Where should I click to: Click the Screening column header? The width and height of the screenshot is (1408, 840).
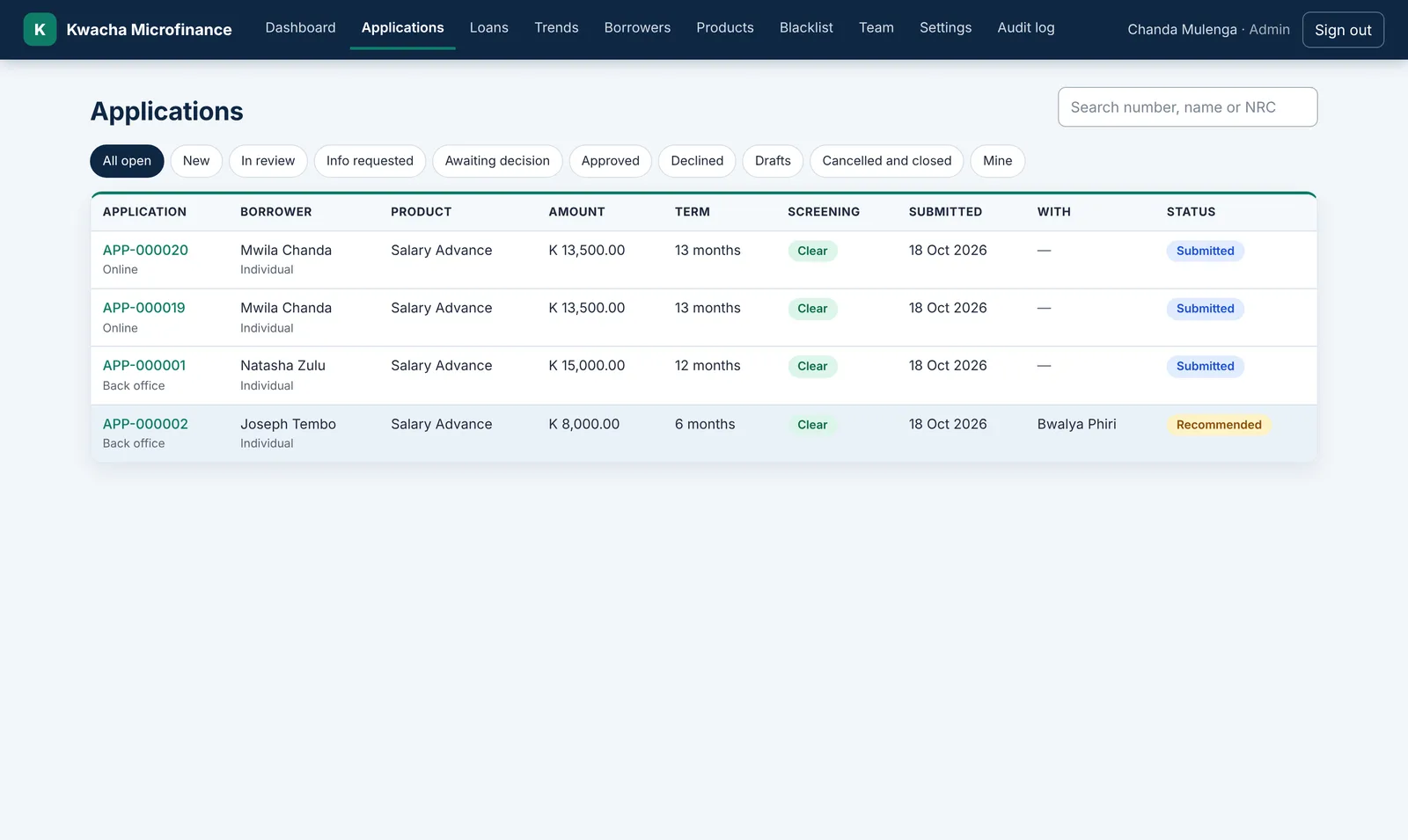tap(824, 212)
